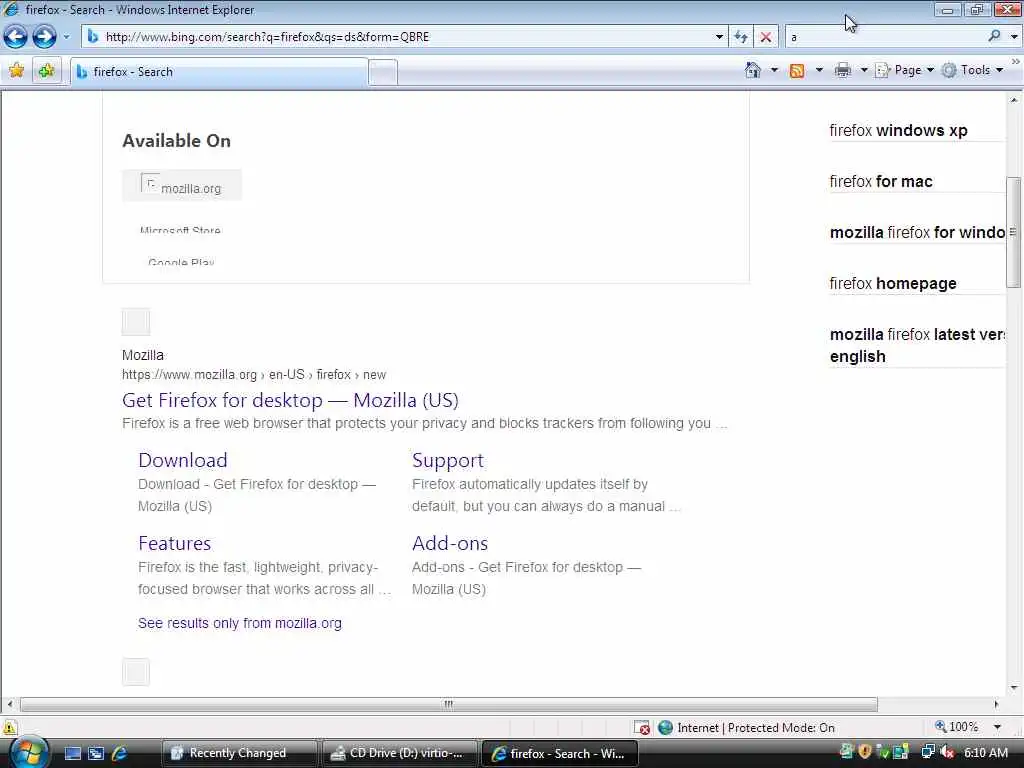This screenshot has width=1024, height=768.
Task: Select related search 'firefox windows xp'
Action: tap(899, 130)
